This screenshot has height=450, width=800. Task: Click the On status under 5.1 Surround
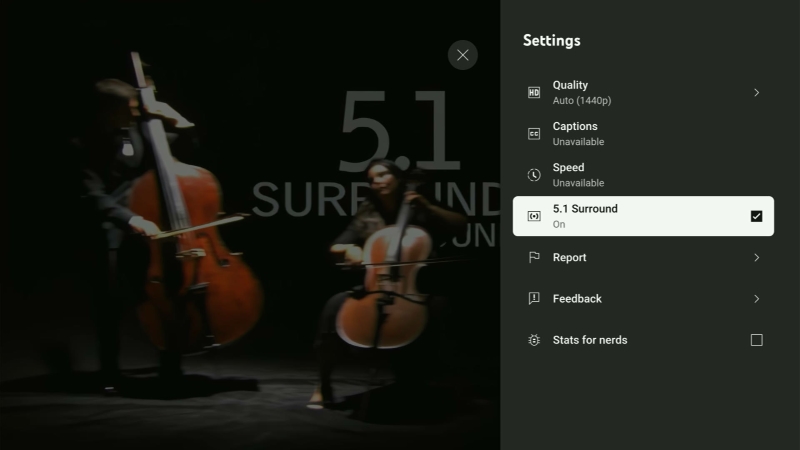click(x=559, y=224)
